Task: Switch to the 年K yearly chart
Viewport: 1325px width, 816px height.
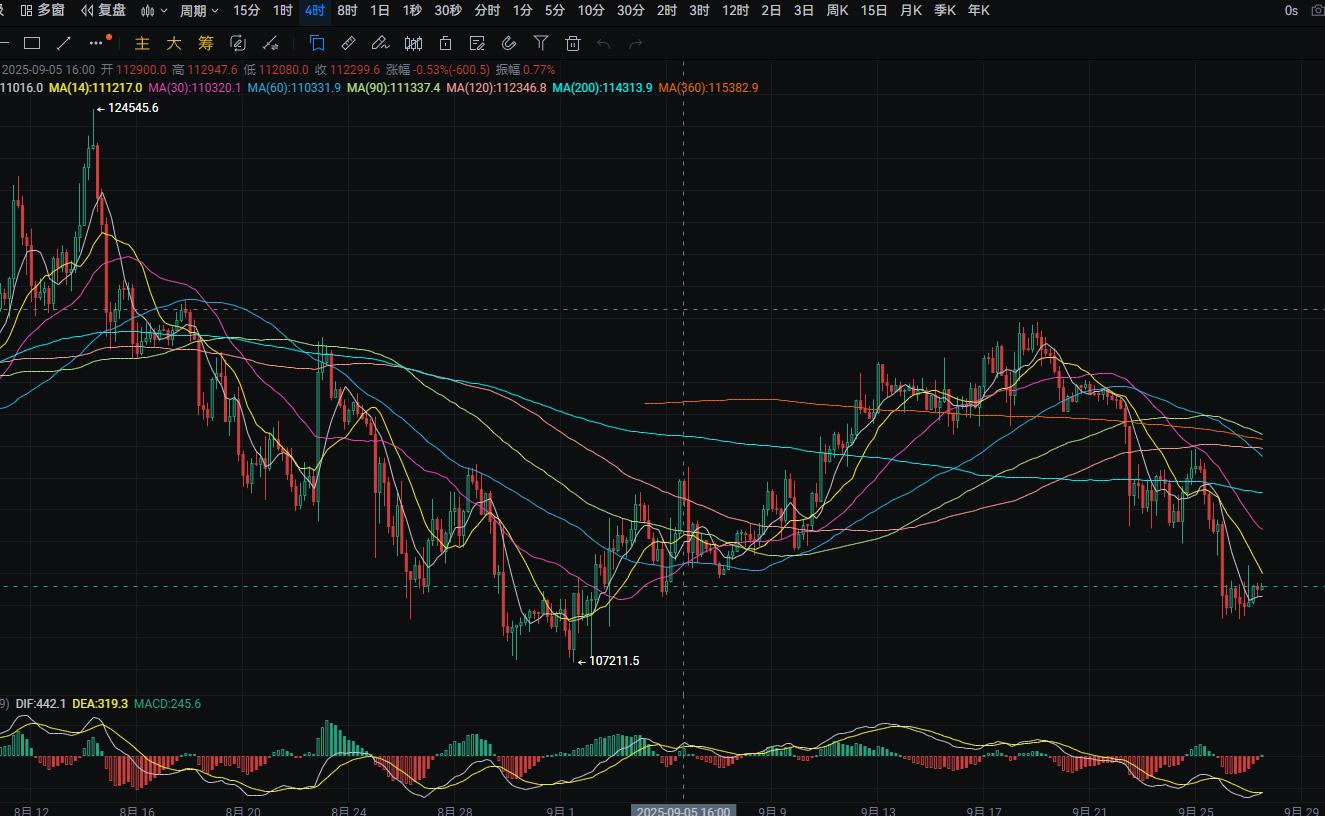Action: pos(978,11)
